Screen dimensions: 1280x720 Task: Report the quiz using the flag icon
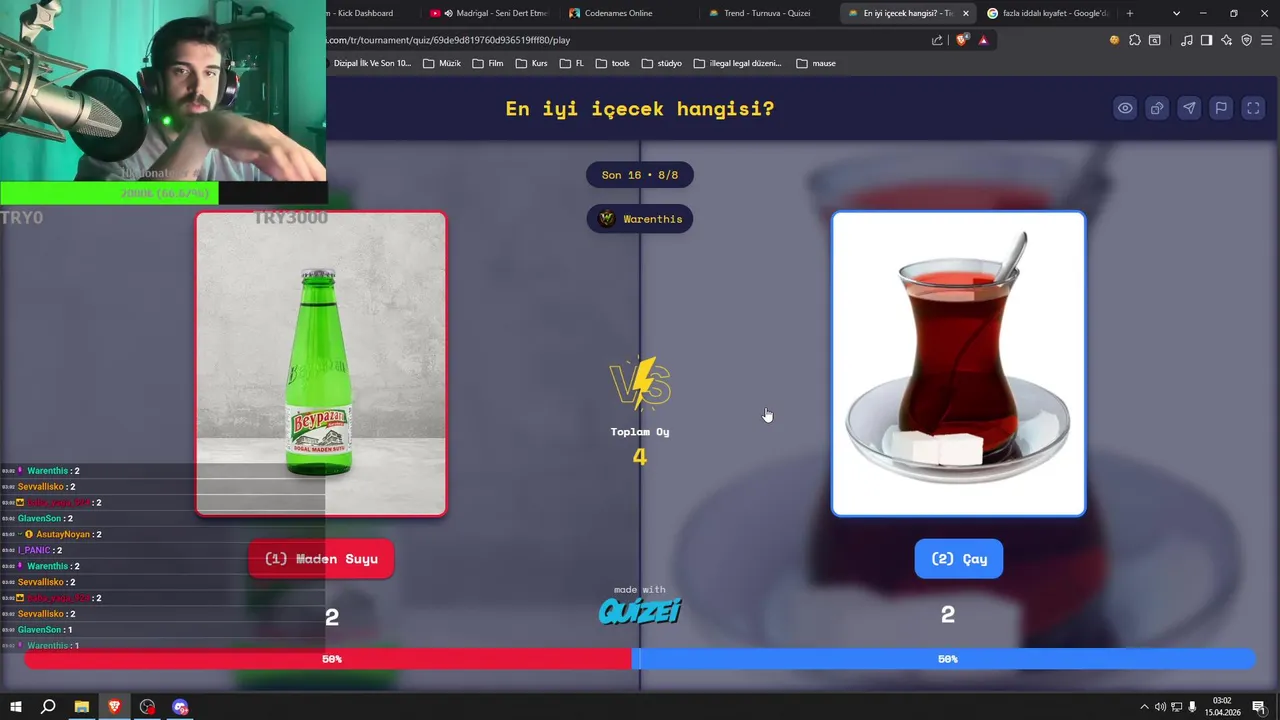pos(1221,108)
